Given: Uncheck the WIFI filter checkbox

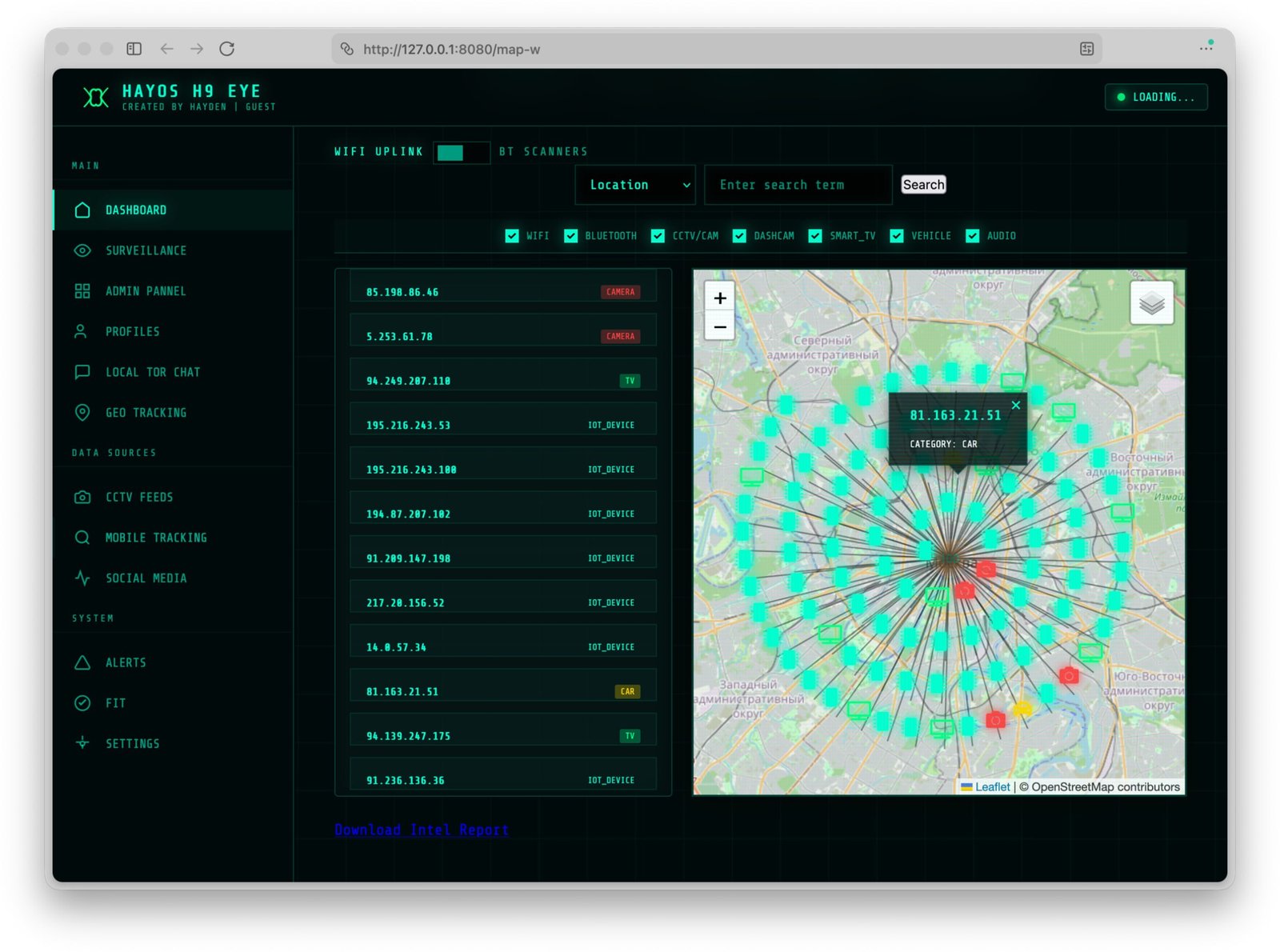Looking at the screenshot, I should click(512, 236).
